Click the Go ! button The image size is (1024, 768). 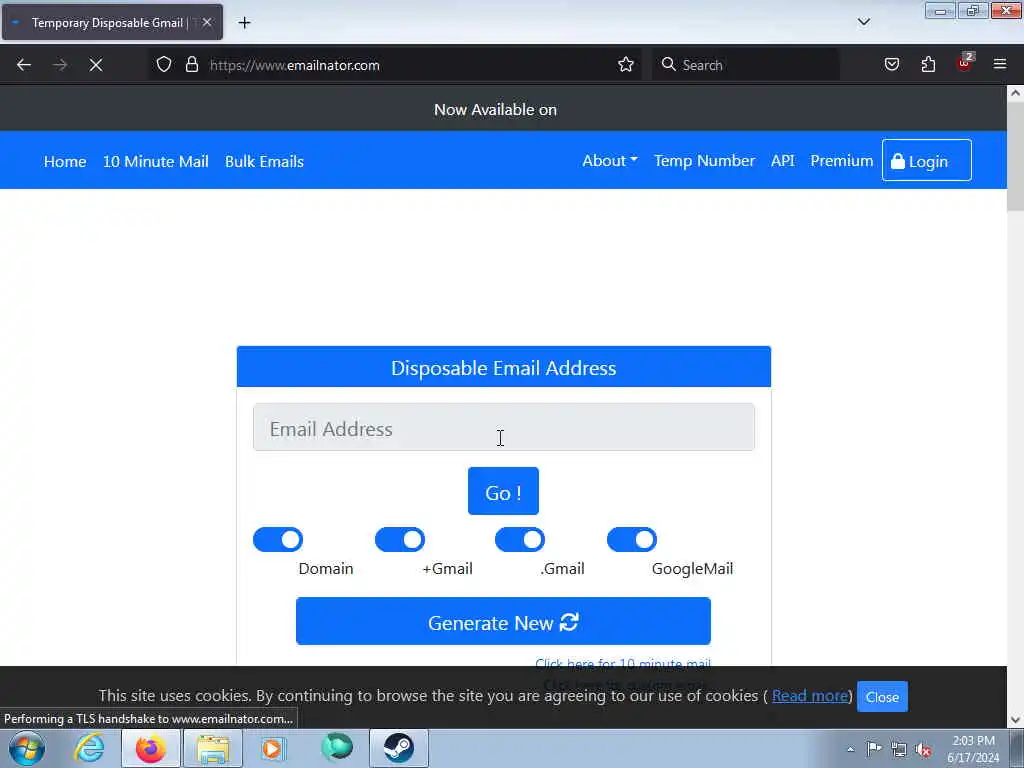tap(503, 491)
